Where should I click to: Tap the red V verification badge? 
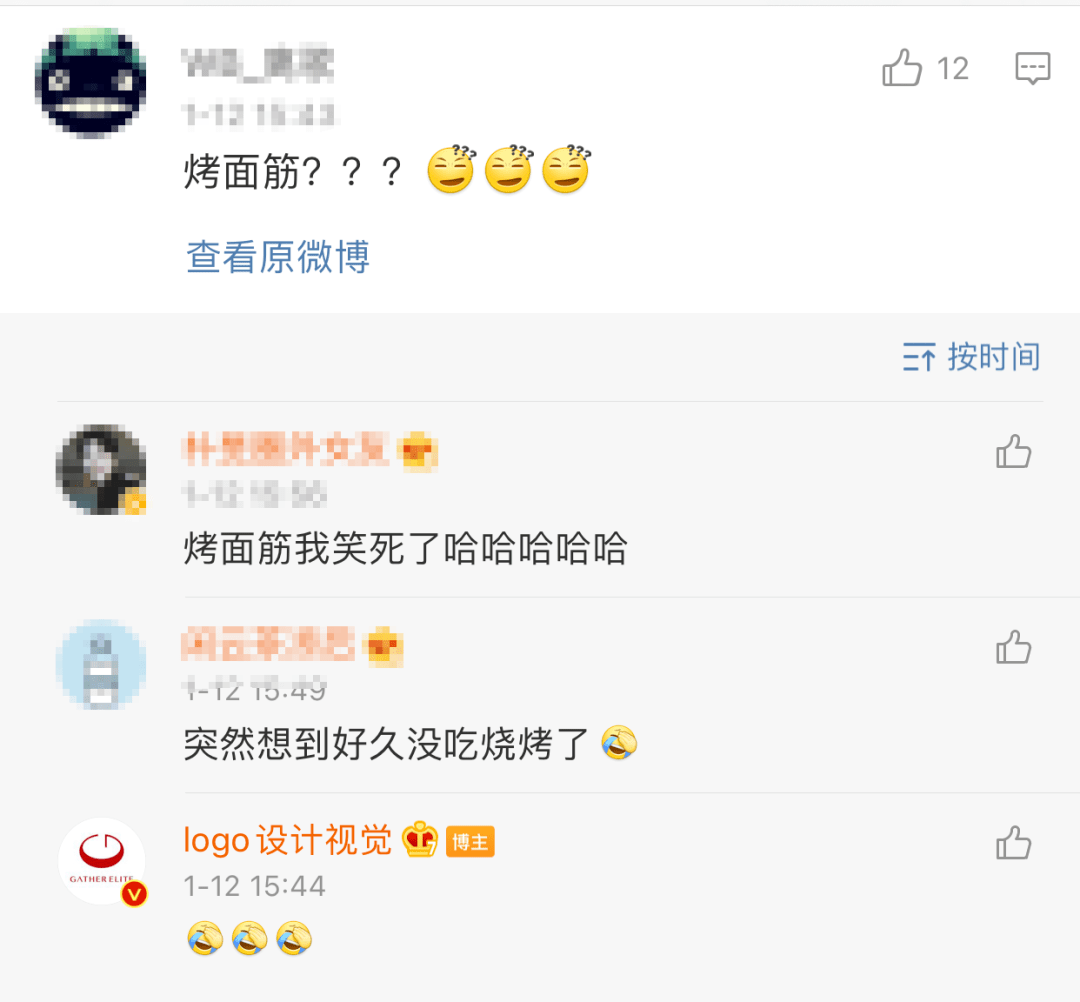click(134, 894)
